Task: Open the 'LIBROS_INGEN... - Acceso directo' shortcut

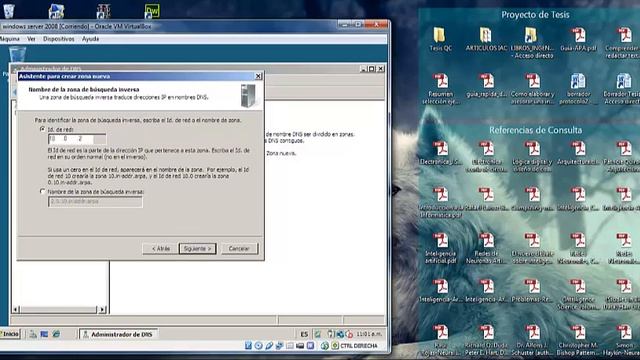Action: (x=532, y=42)
